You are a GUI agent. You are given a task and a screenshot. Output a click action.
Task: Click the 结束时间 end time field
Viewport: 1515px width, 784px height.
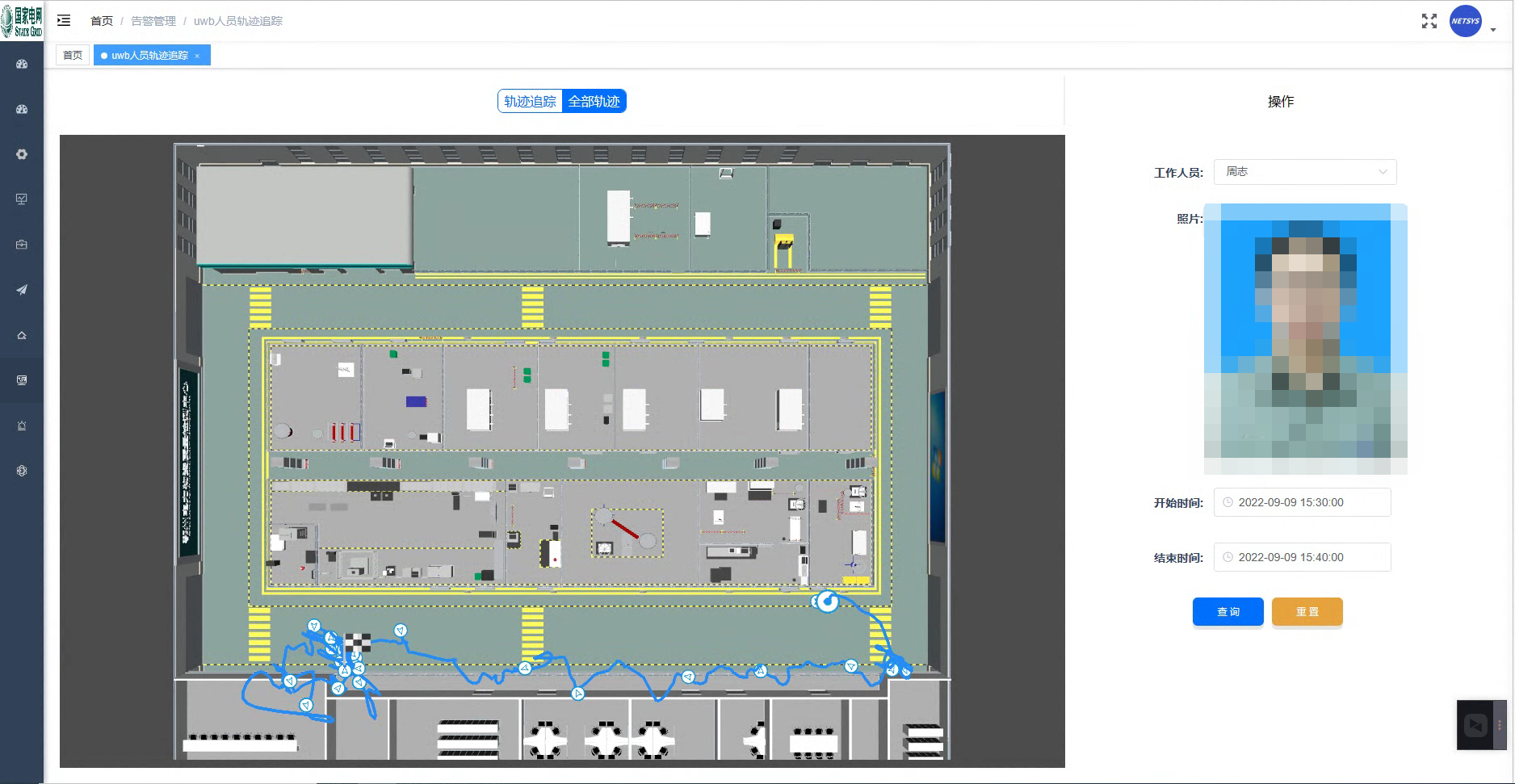pyautogui.click(x=1302, y=557)
